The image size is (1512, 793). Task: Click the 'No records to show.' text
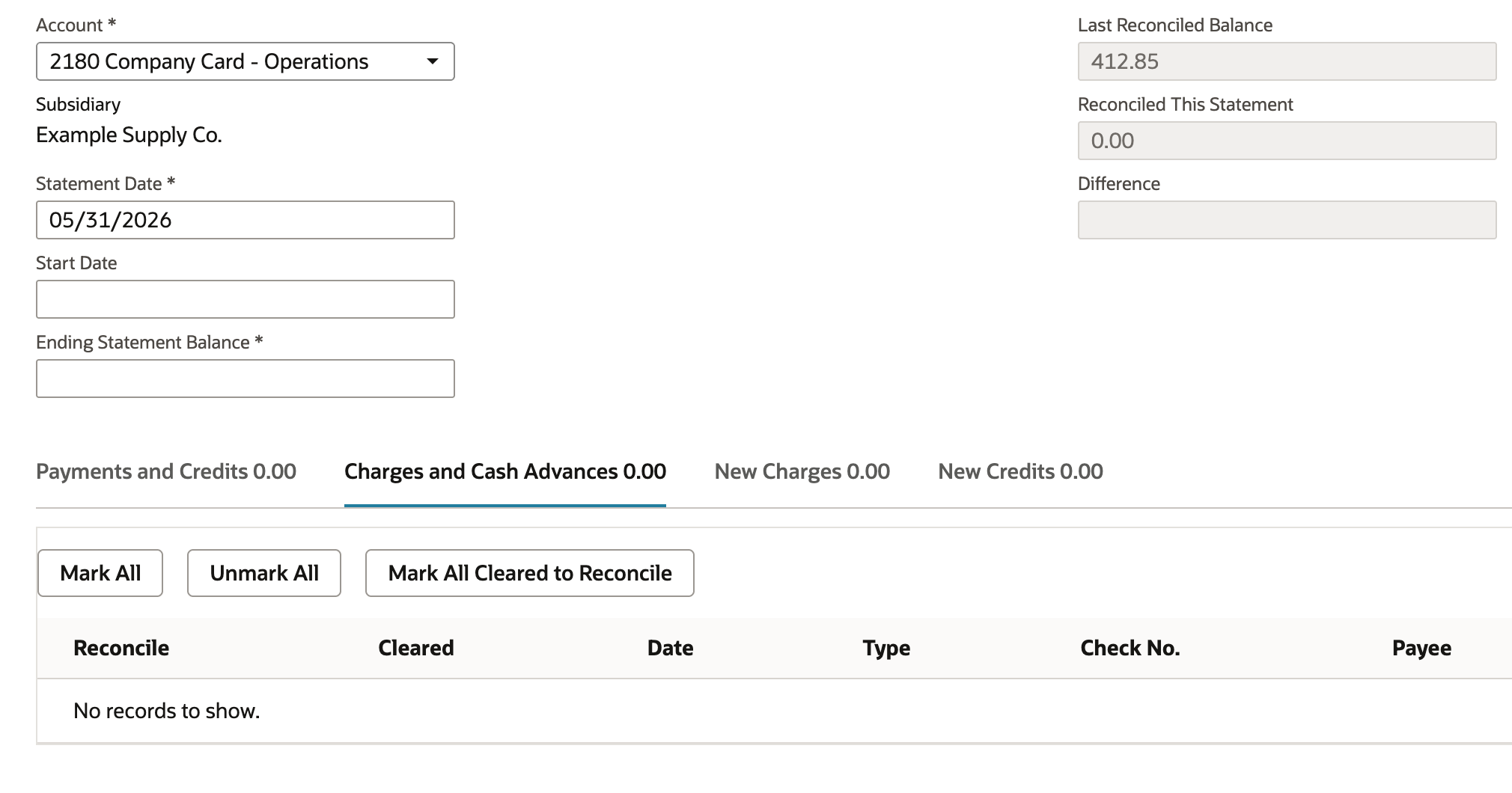click(x=167, y=711)
